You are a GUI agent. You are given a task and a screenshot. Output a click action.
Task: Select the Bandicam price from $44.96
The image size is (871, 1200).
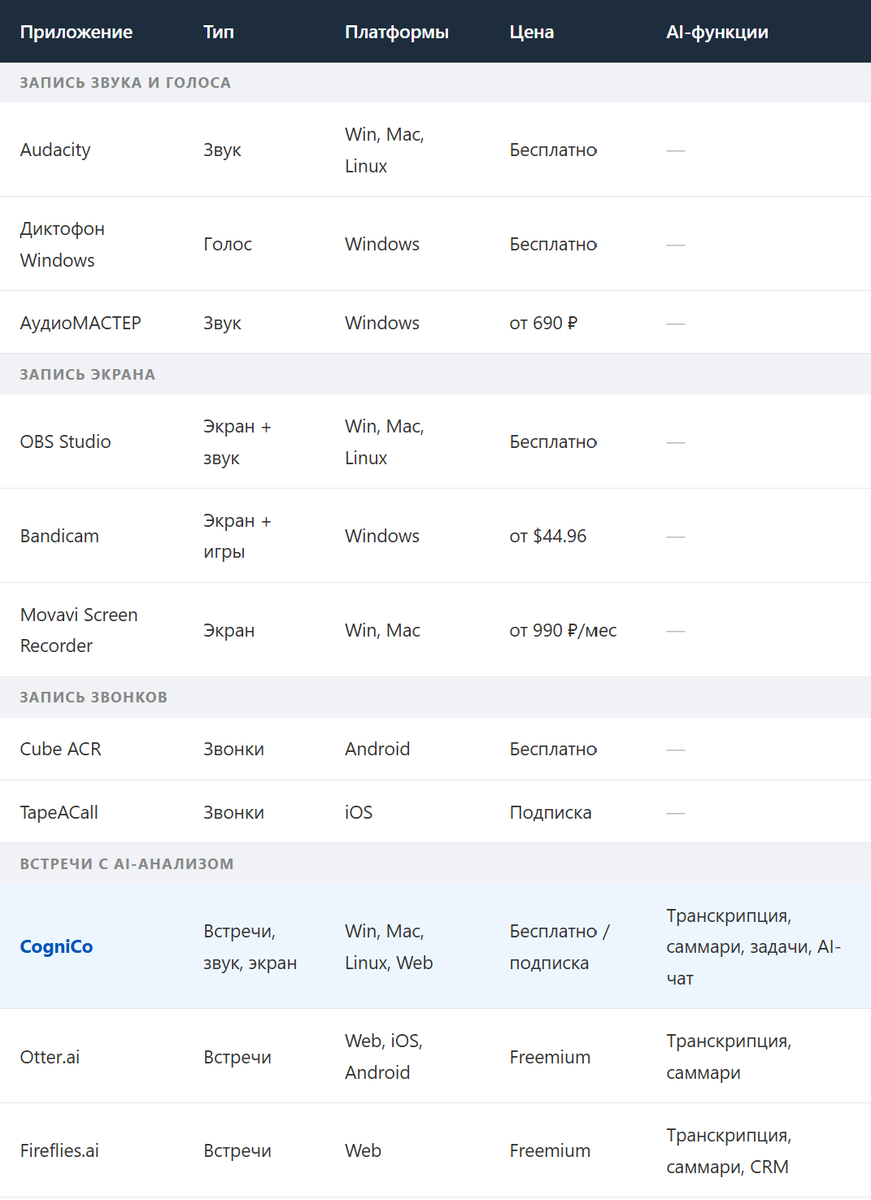point(548,536)
